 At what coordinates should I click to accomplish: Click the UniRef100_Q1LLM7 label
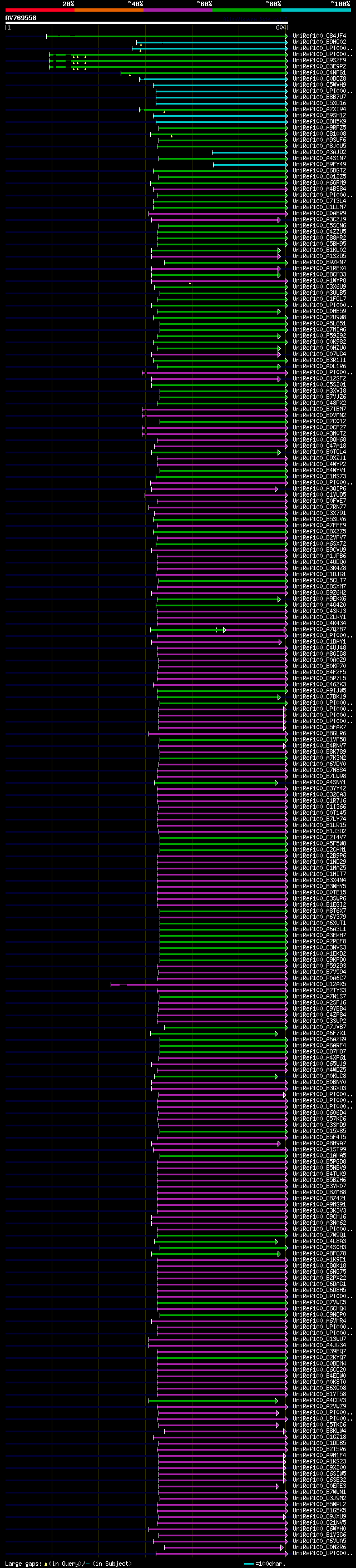319,207
